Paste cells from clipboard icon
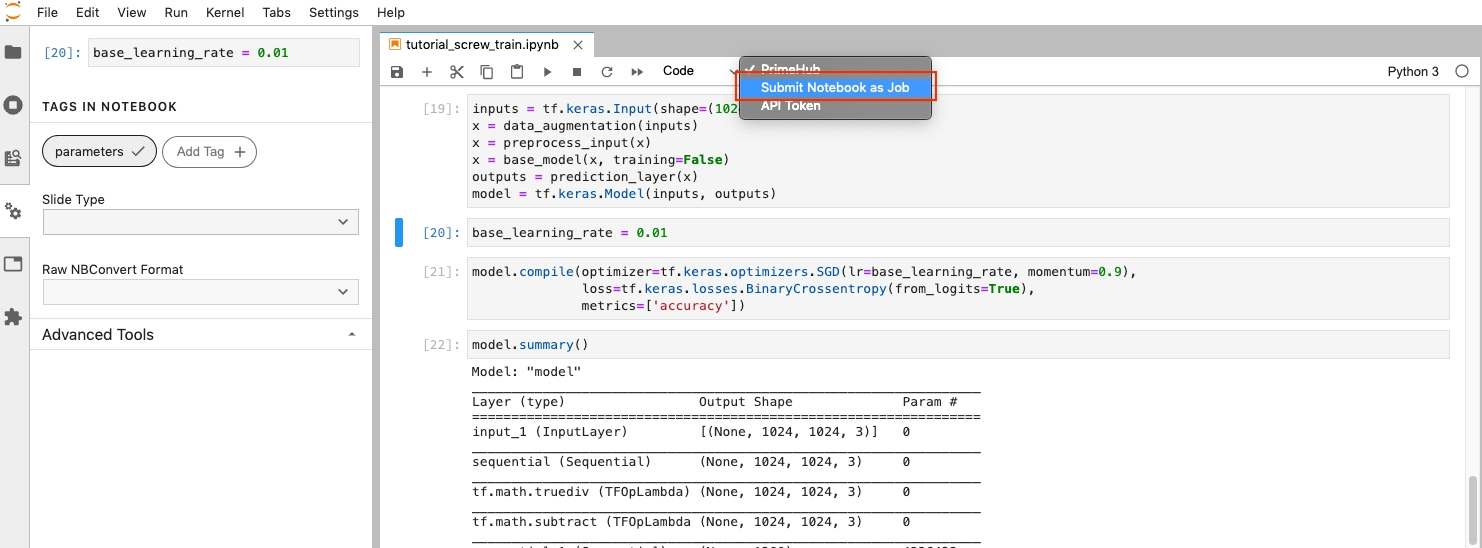 pyautogui.click(x=517, y=72)
